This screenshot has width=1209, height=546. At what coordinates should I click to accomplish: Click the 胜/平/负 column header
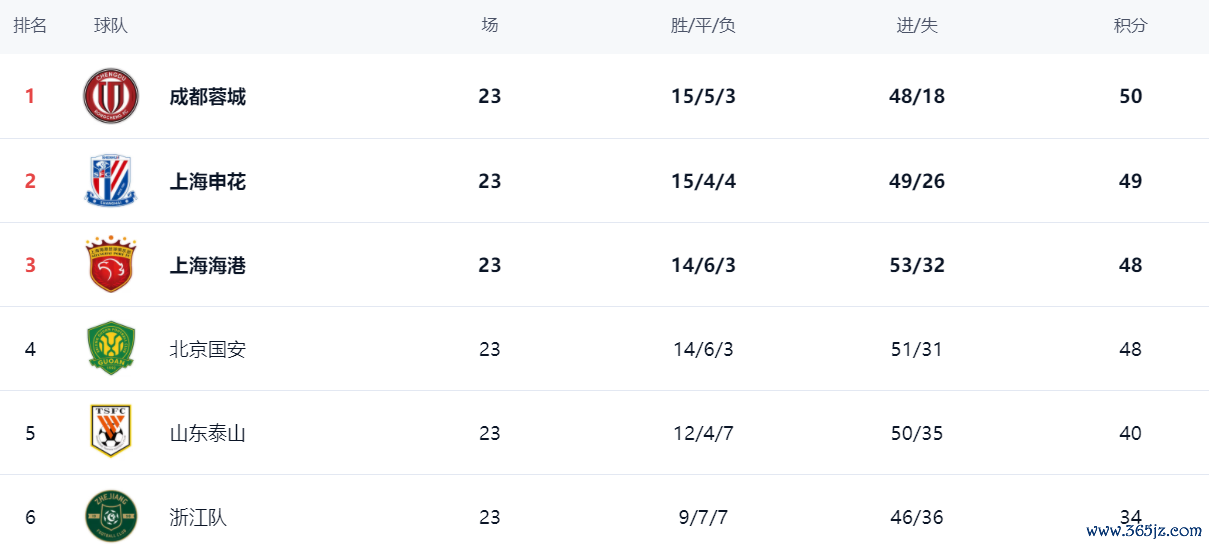[703, 26]
